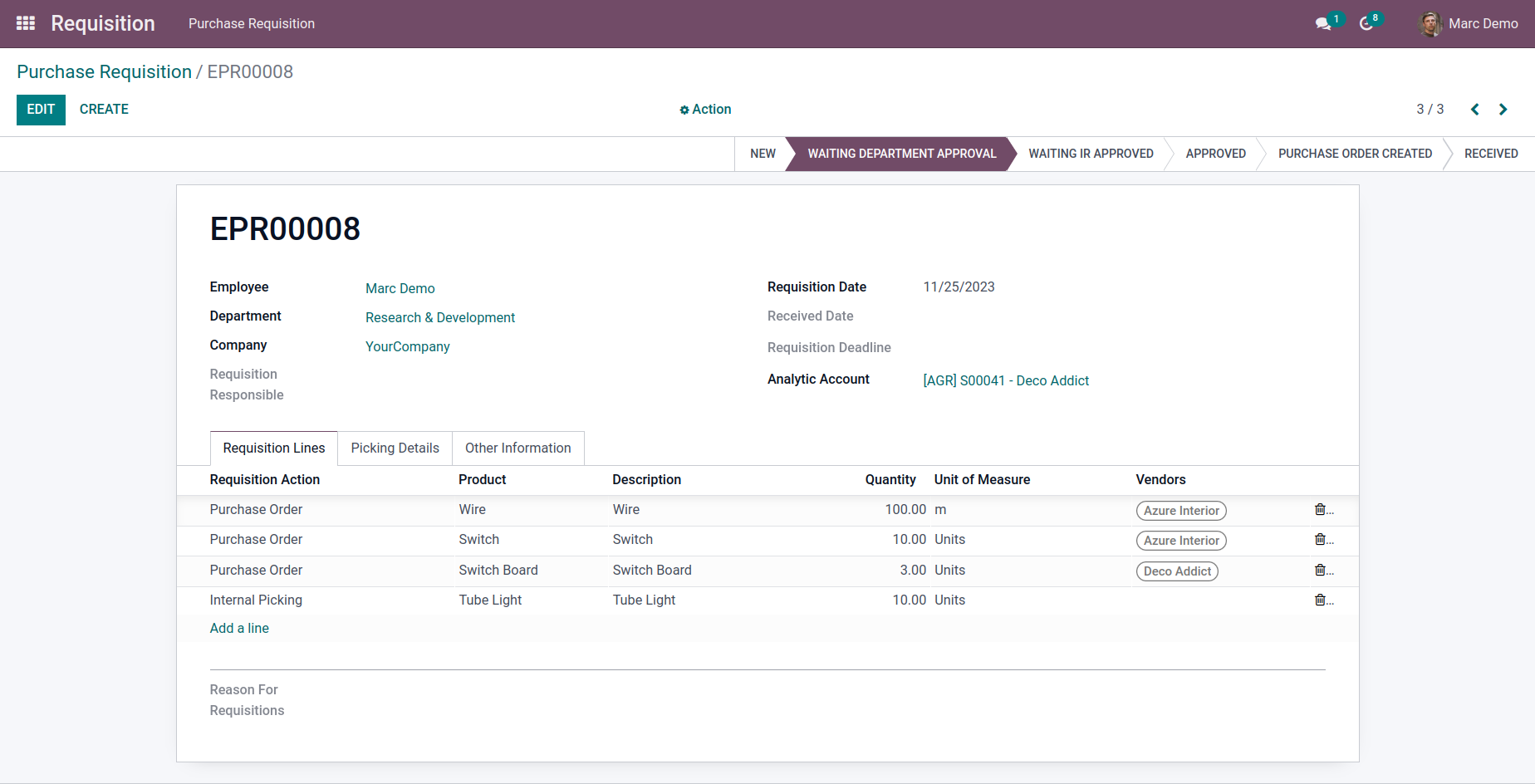Sort by Requisition Action column header
Screen dimensions: 1535x784
pos(265,479)
